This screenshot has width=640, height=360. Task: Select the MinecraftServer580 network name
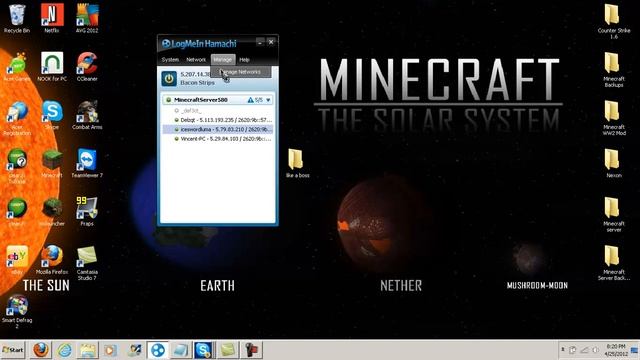pos(200,100)
